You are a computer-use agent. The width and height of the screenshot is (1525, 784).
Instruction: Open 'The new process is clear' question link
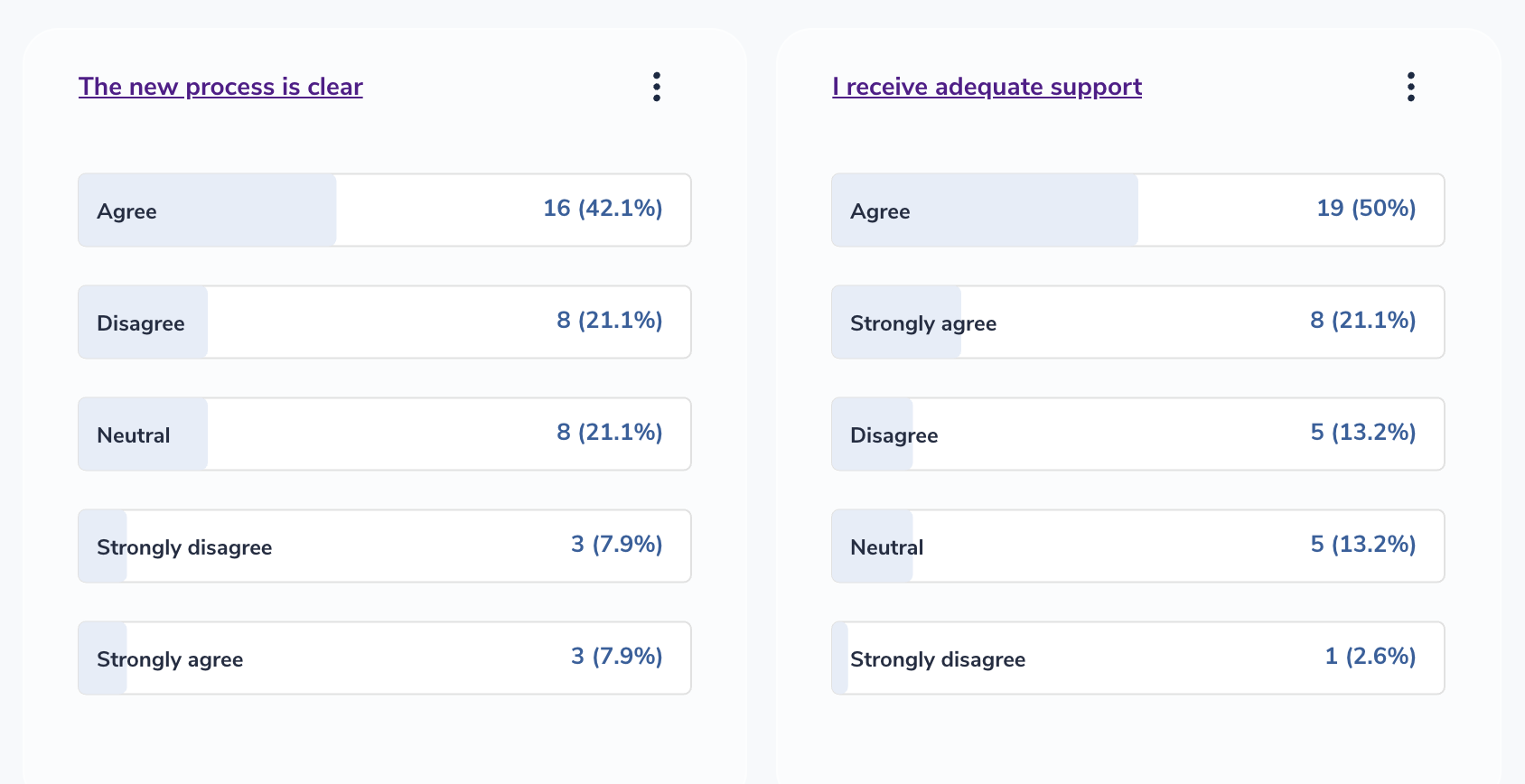[220, 87]
